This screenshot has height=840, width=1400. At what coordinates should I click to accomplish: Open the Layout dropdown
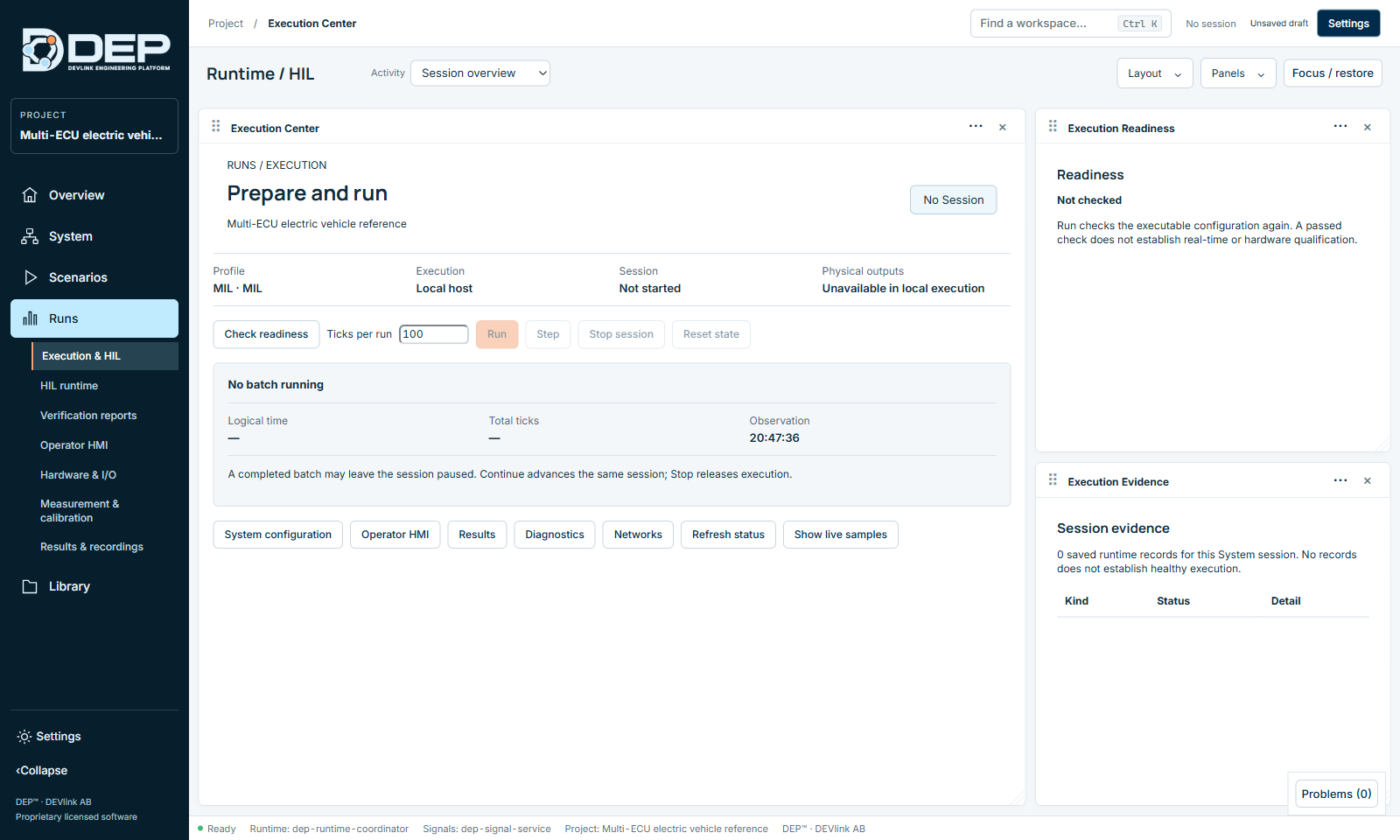click(1155, 73)
